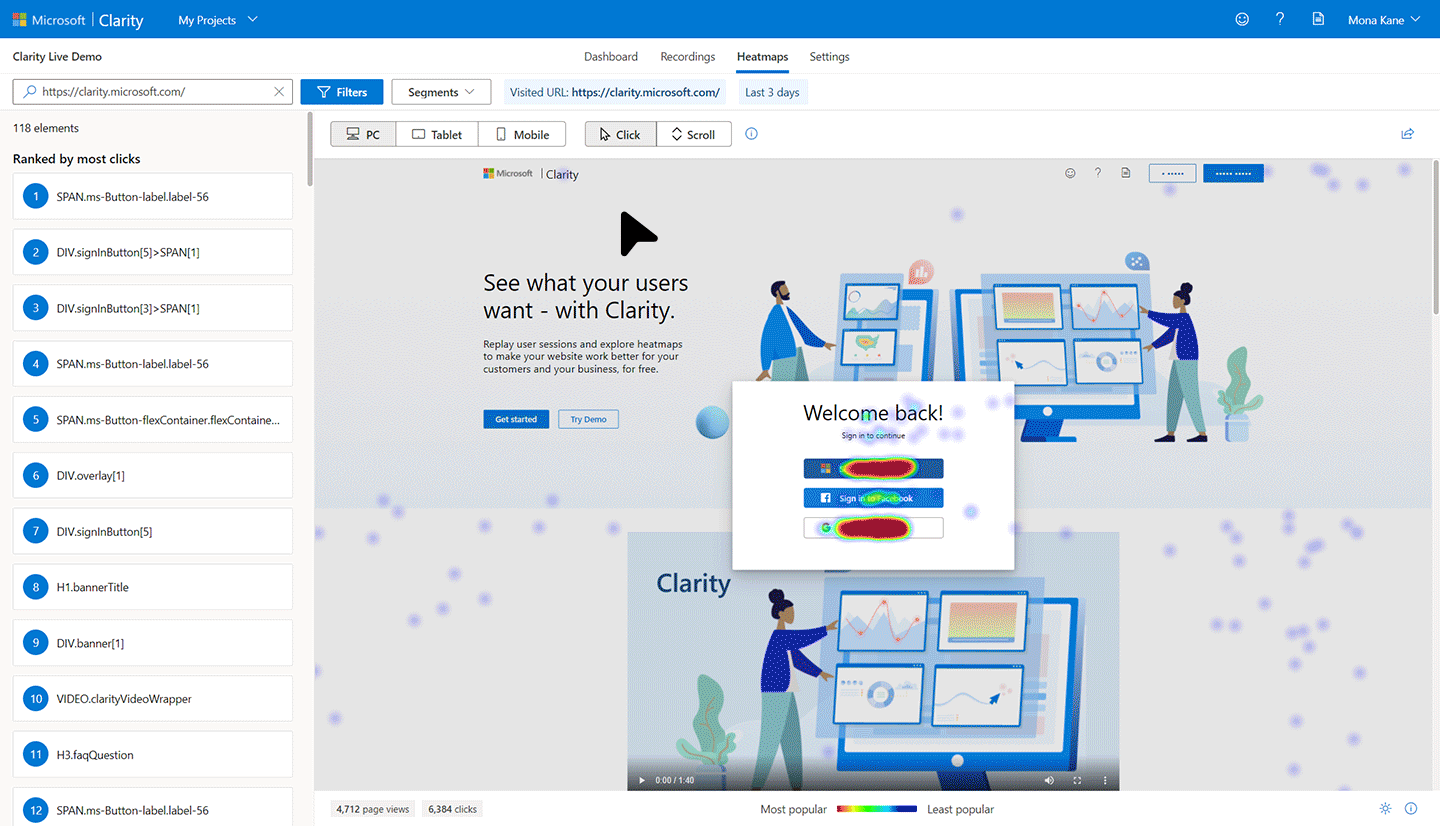Open the Settings tab
Screen dimensions: 1440x826
(830, 57)
